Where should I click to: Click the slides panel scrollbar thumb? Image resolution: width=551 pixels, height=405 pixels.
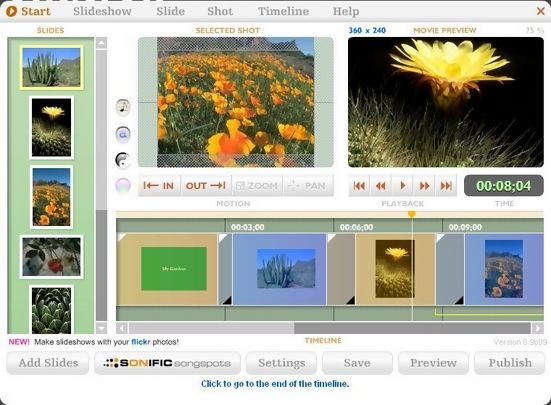[x=102, y=130]
